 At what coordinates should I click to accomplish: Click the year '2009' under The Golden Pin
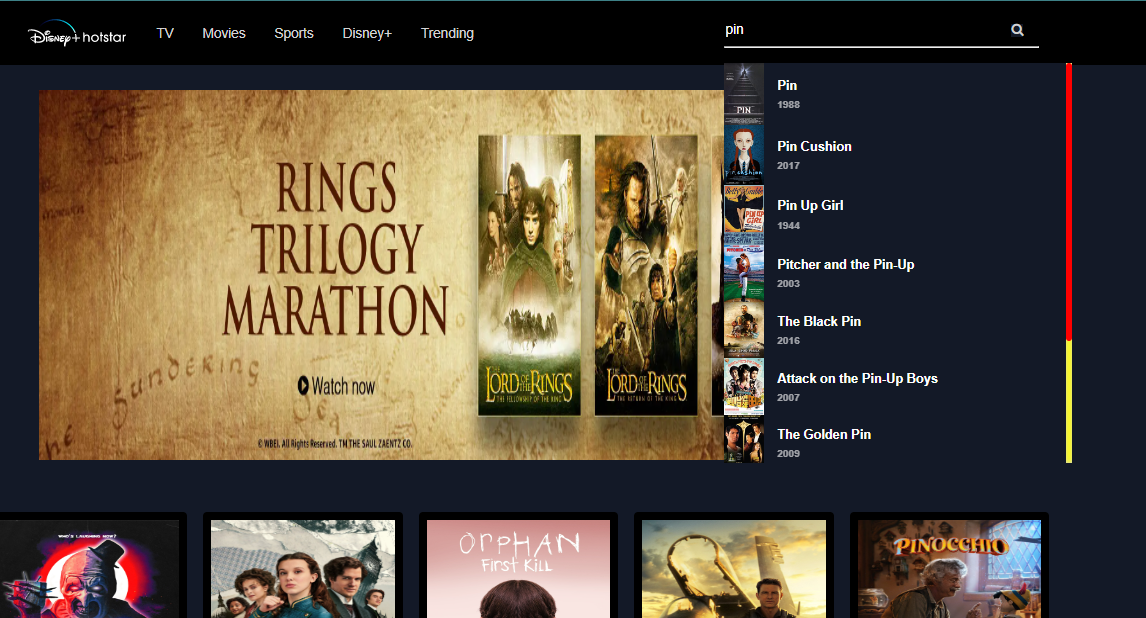point(789,454)
